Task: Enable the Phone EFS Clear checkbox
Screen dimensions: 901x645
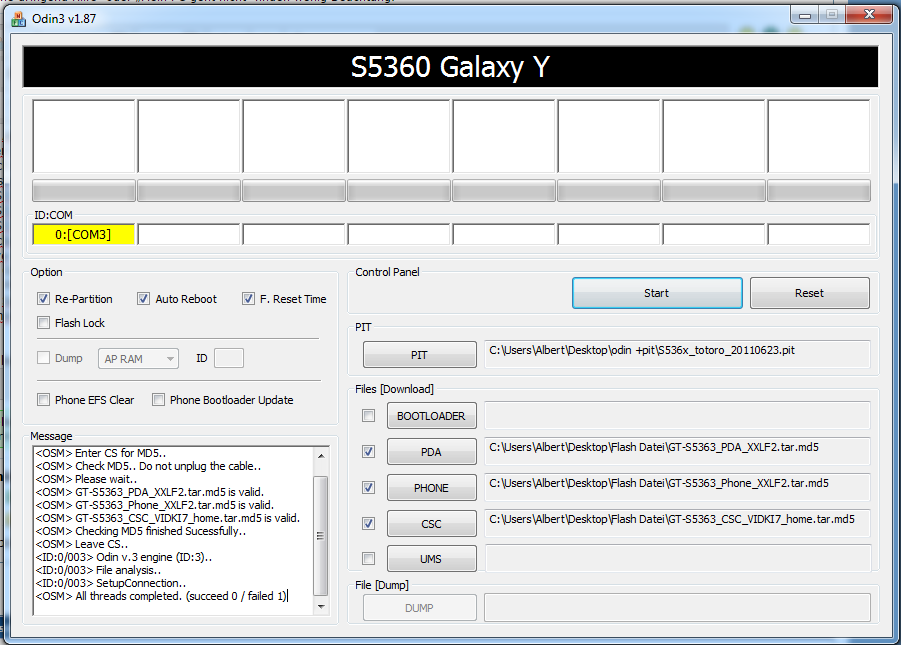Action: tap(43, 400)
